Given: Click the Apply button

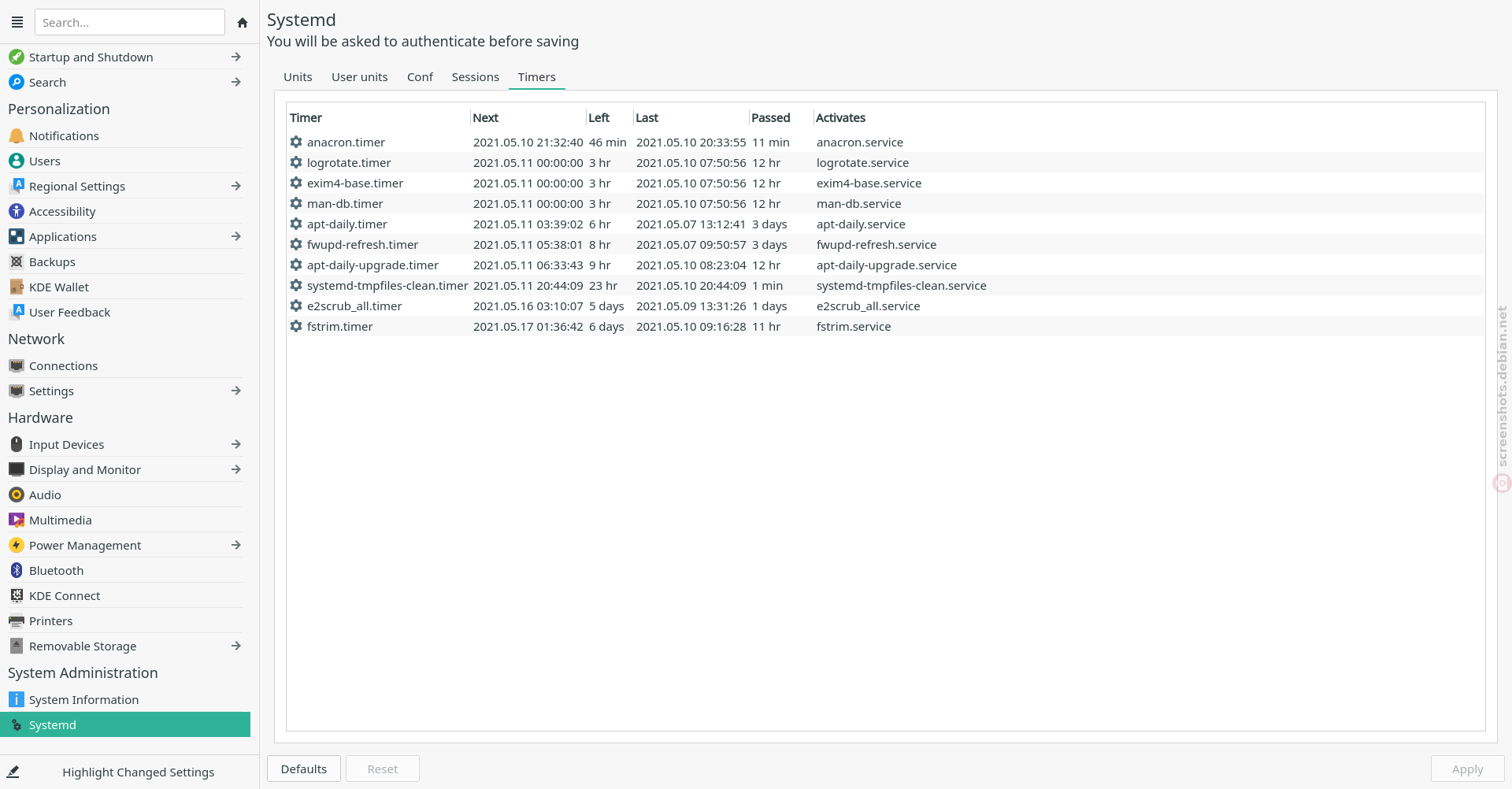Looking at the screenshot, I should tap(1468, 769).
